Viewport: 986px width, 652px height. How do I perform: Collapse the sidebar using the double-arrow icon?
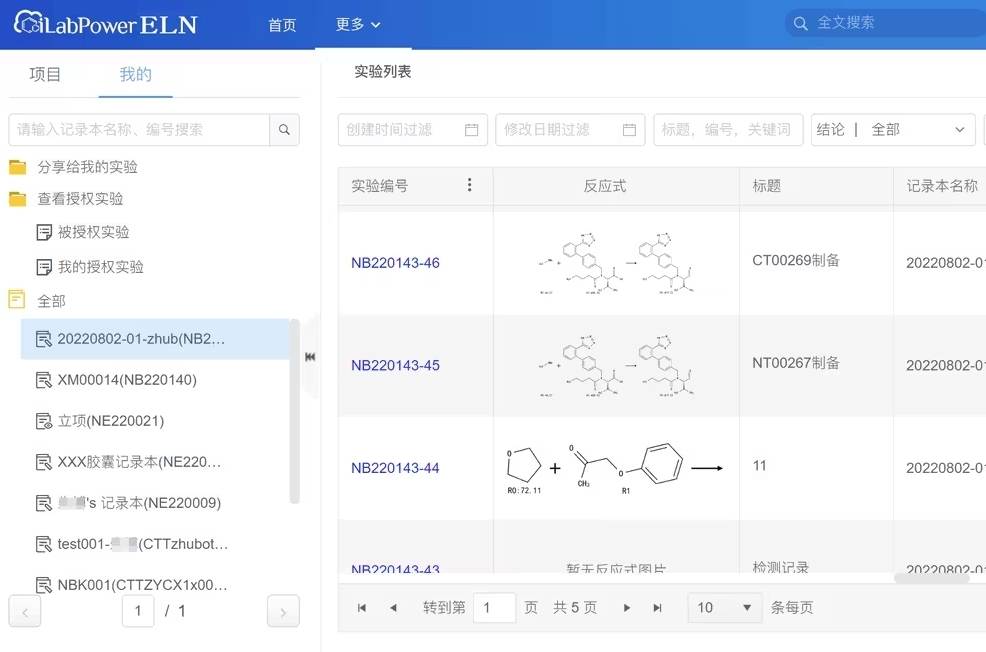(310, 355)
